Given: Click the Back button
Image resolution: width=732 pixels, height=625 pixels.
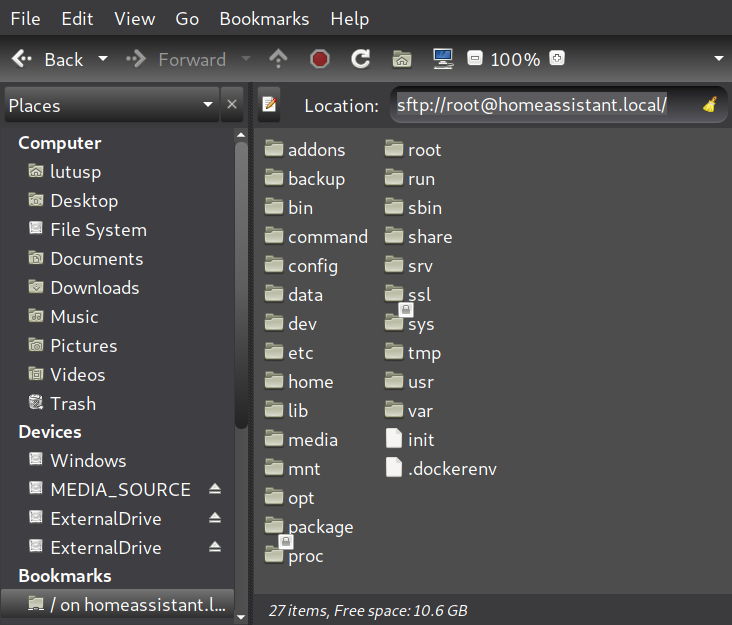Looking at the screenshot, I should coord(48,59).
